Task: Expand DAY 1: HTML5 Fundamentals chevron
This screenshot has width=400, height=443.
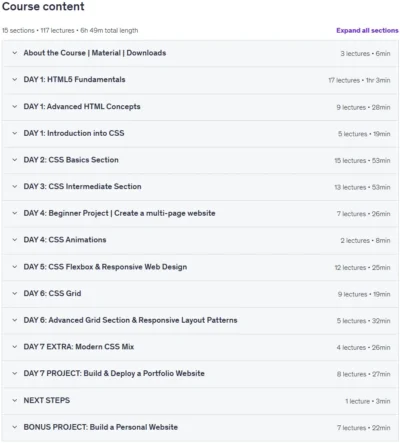Action: tap(15, 80)
